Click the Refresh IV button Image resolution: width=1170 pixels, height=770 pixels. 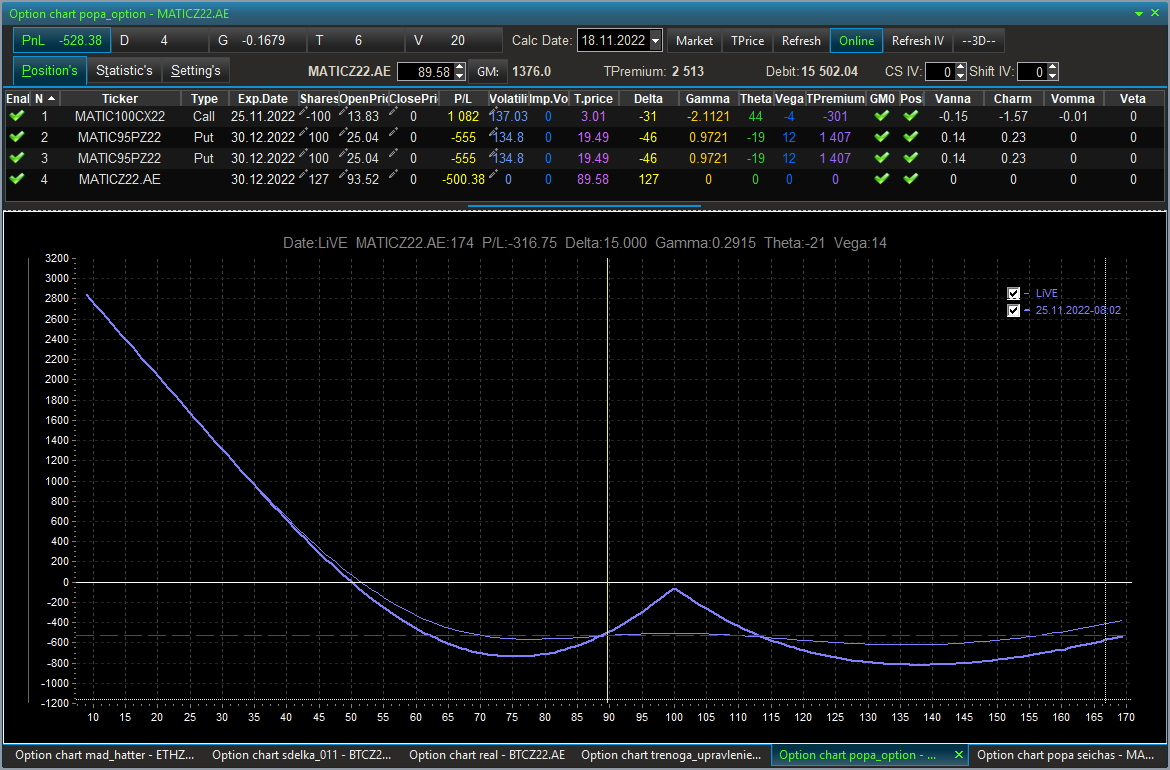pos(918,41)
